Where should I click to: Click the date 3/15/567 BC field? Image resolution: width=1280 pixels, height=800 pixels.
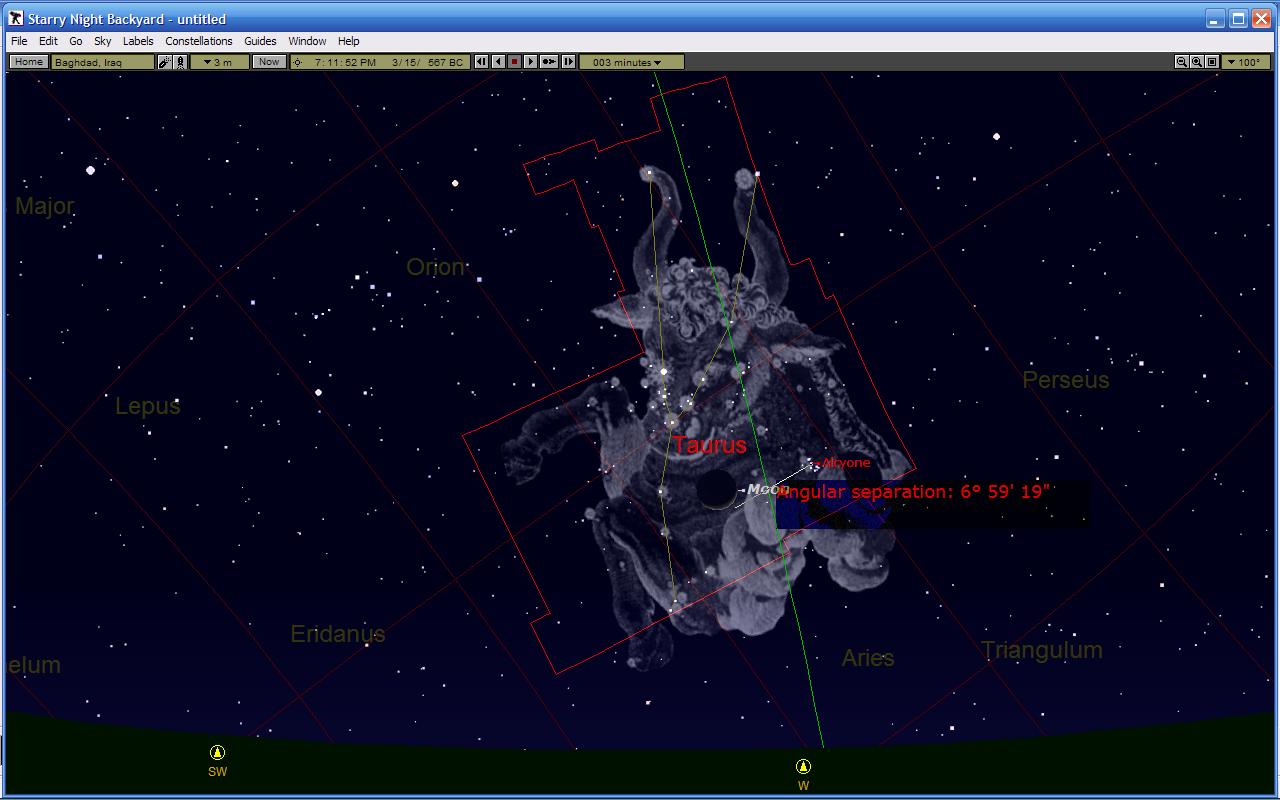coord(428,62)
